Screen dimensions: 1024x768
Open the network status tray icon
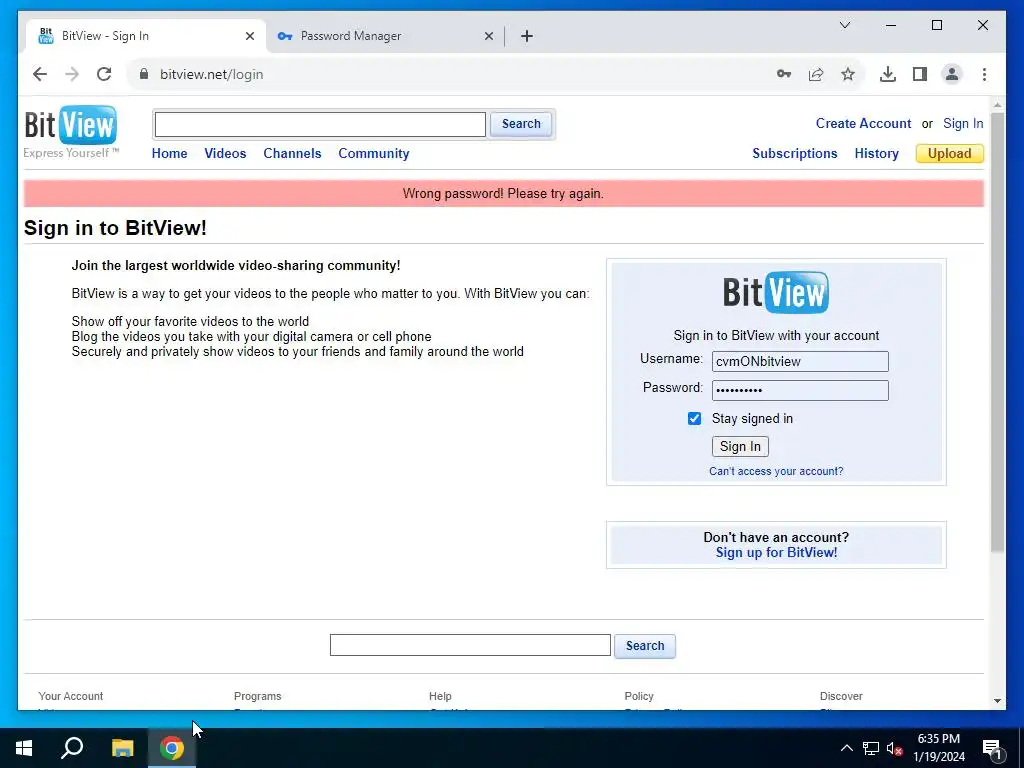871,748
